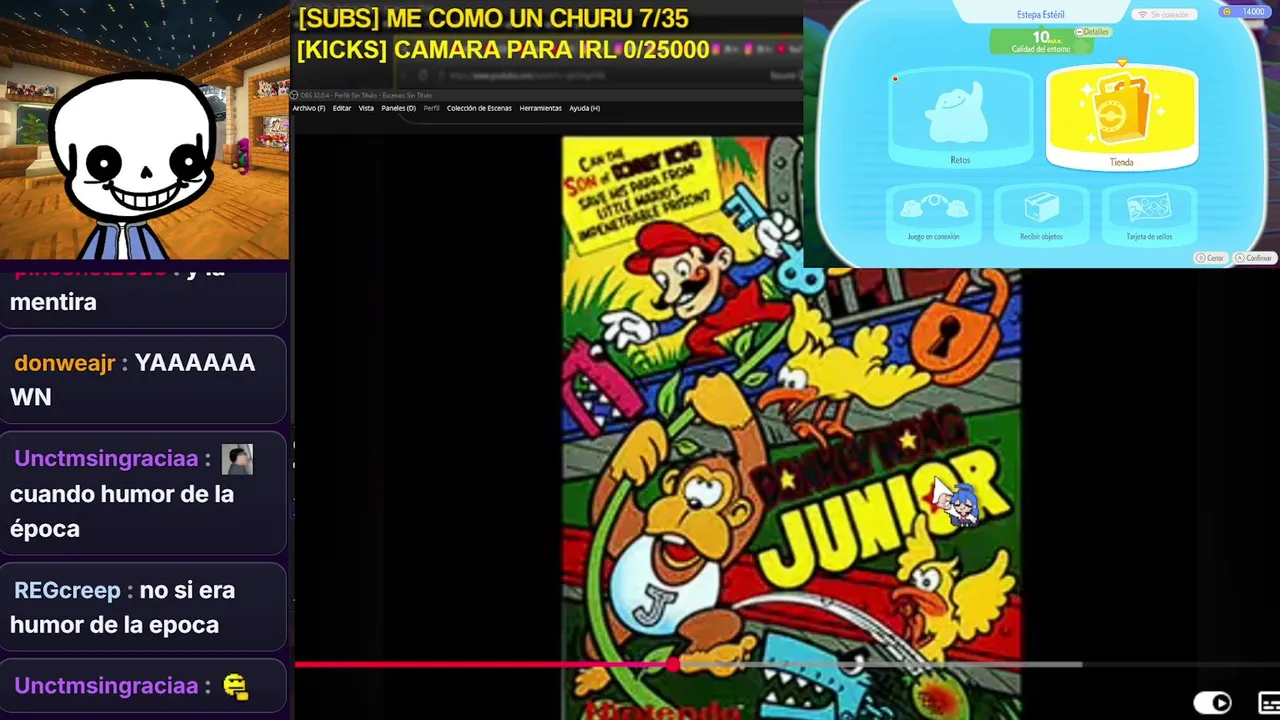Viewport: 1280px width, 720px height.
Task: Open the Perfil menu in OBS
Action: [x=431, y=108]
